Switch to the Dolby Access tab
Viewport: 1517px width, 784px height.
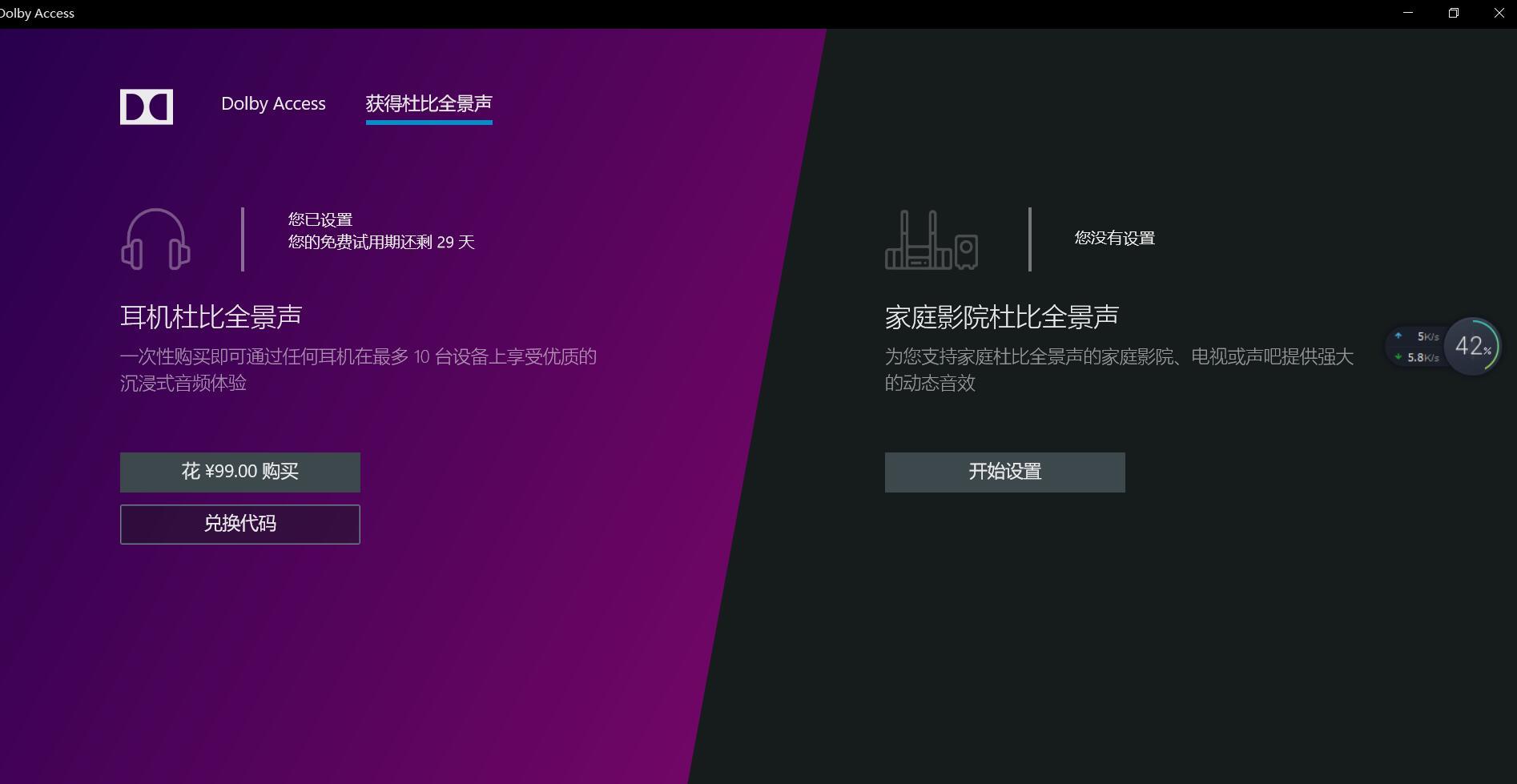click(273, 104)
